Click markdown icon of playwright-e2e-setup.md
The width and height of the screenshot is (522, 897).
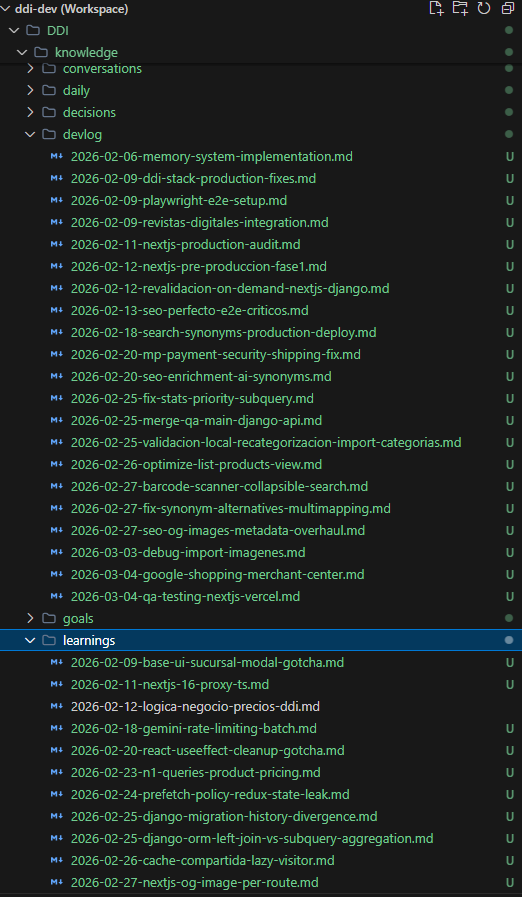[x=57, y=200]
